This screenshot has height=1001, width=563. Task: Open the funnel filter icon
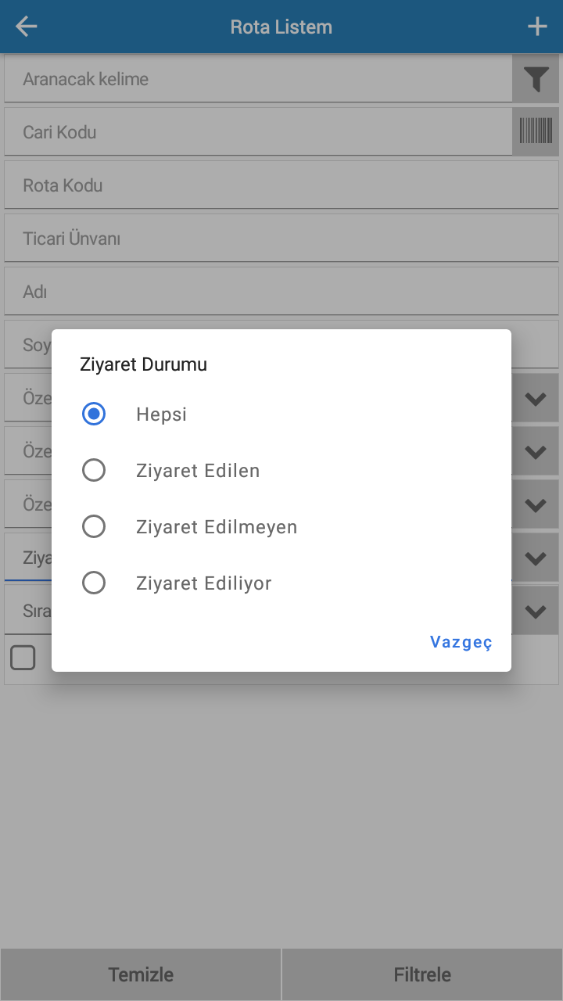536,79
